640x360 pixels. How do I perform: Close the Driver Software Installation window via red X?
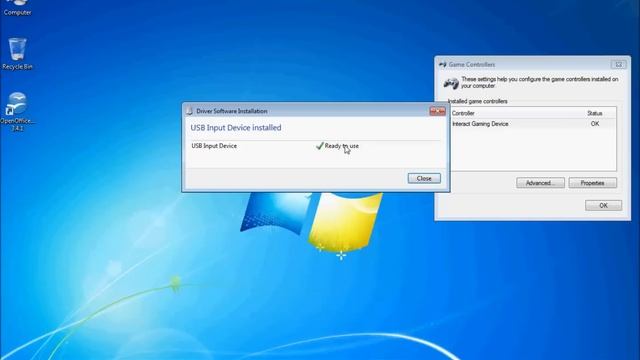point(437,111)
